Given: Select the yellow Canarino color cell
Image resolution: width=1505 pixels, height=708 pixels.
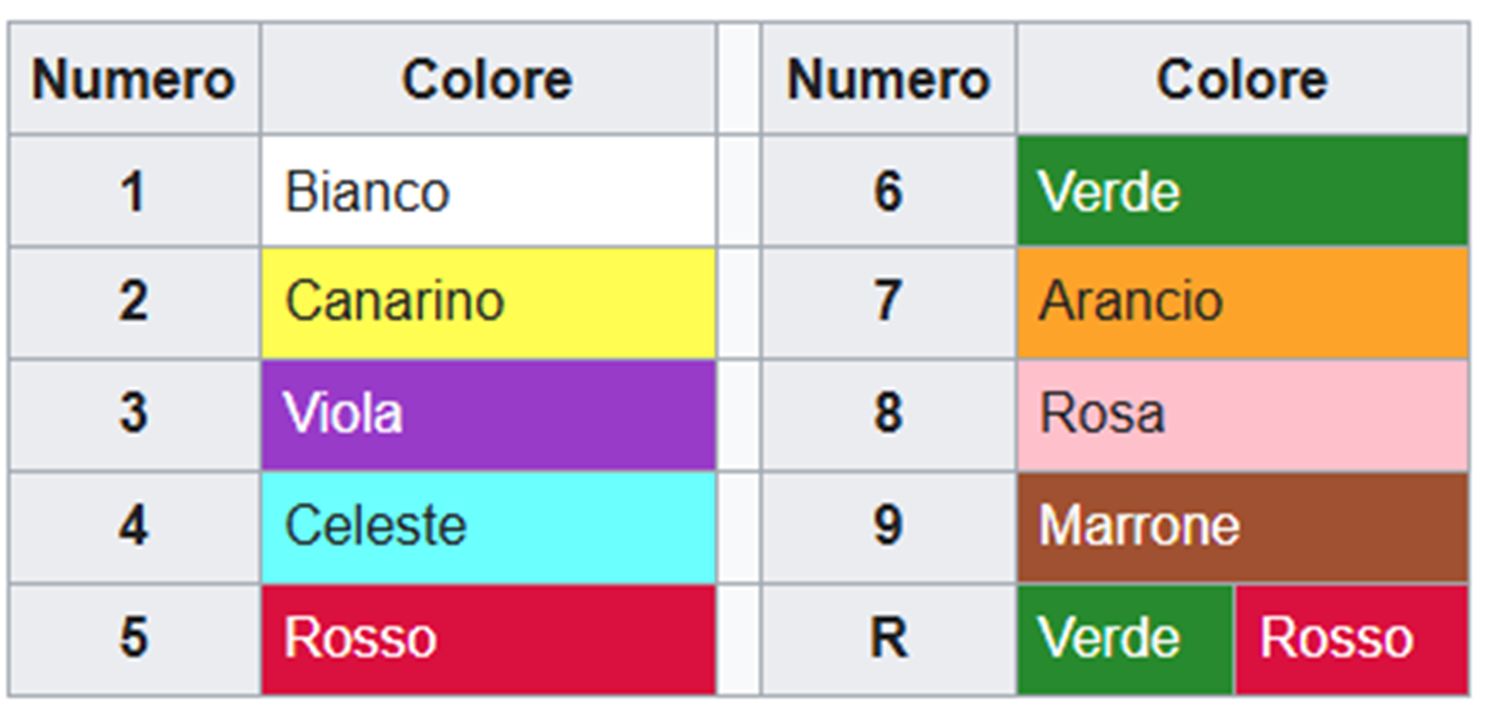Looking at the screenshot, I should coord(488,302).
